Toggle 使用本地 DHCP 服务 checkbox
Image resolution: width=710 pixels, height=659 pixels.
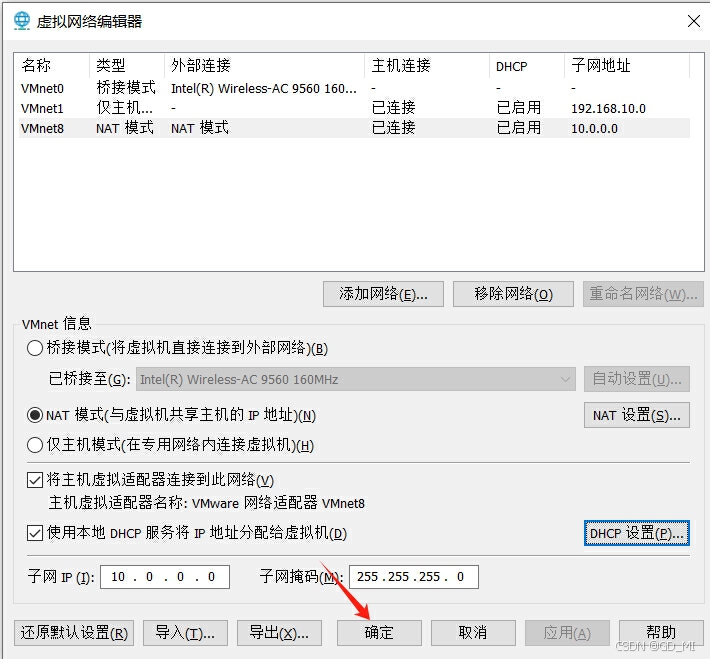35,533
